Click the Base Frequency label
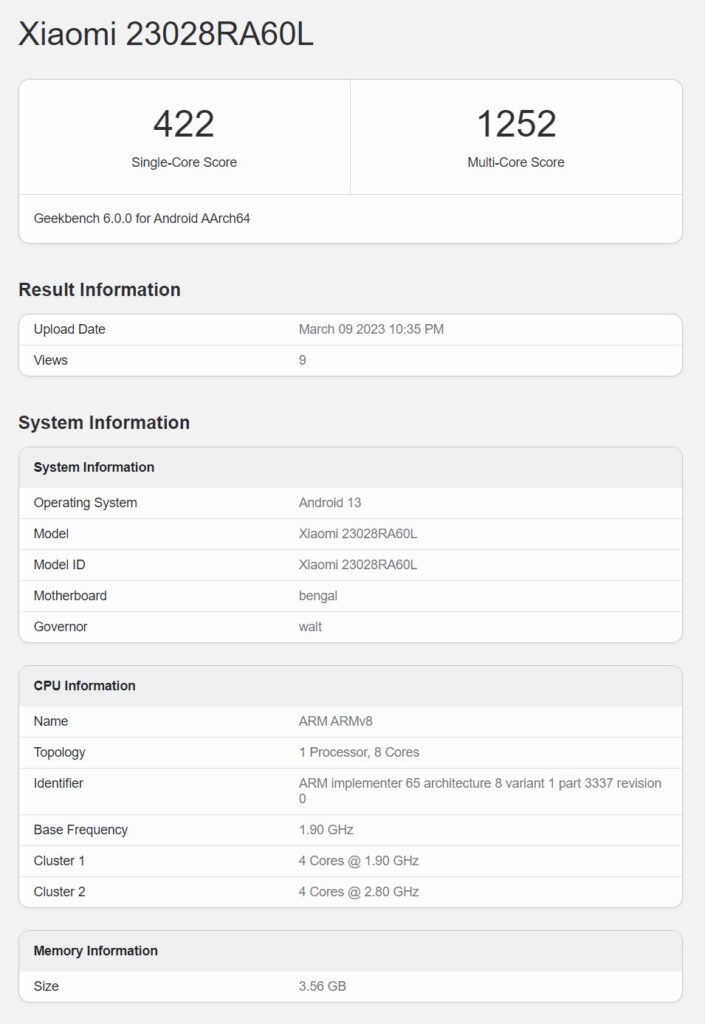This screenshot has height=1024, width=705. (80, 829)
